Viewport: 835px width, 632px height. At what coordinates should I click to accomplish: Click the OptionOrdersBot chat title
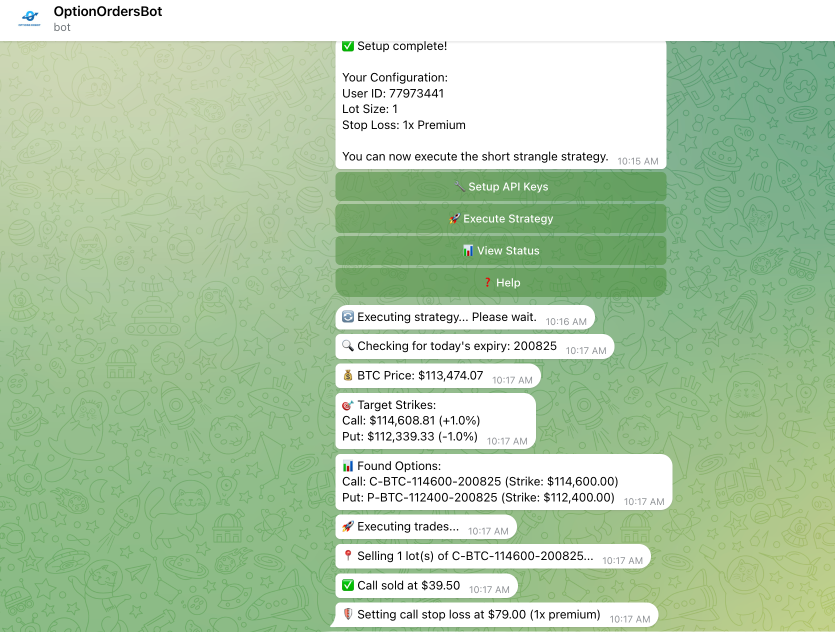pos(108,12)
